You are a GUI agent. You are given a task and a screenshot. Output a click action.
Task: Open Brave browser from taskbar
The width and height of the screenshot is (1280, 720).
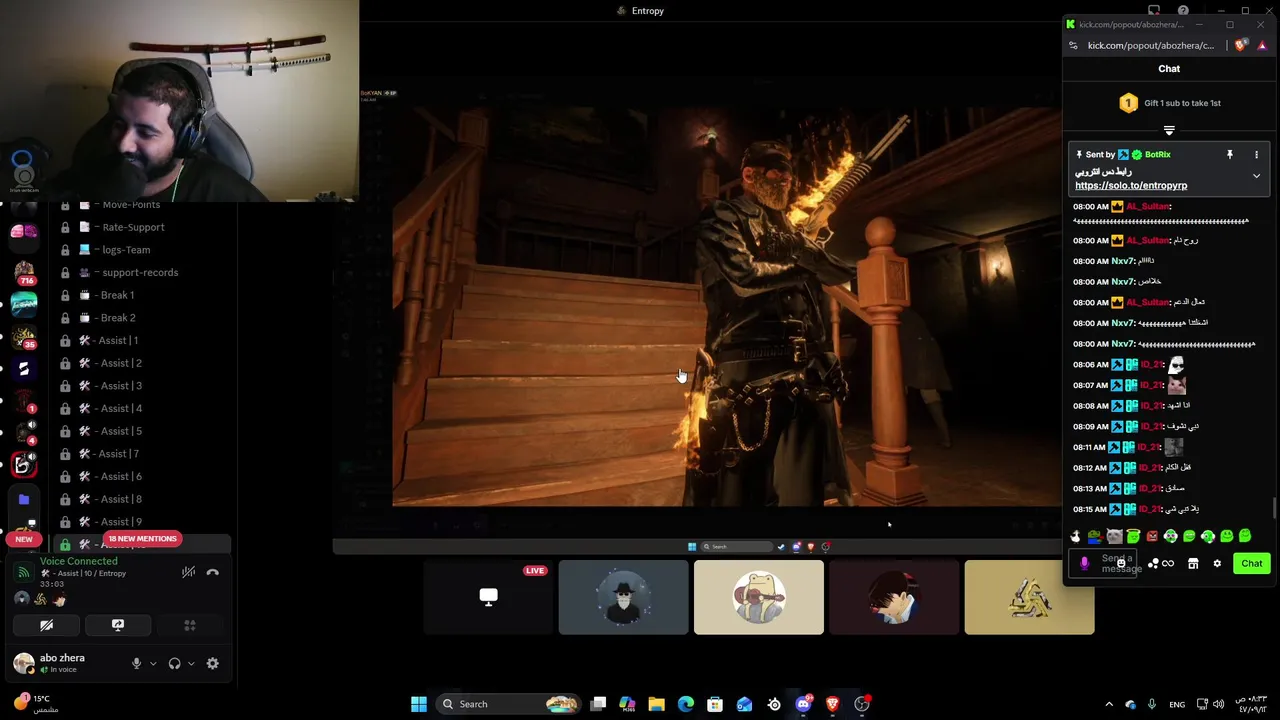pyautogui.click(x=832, y=704)
